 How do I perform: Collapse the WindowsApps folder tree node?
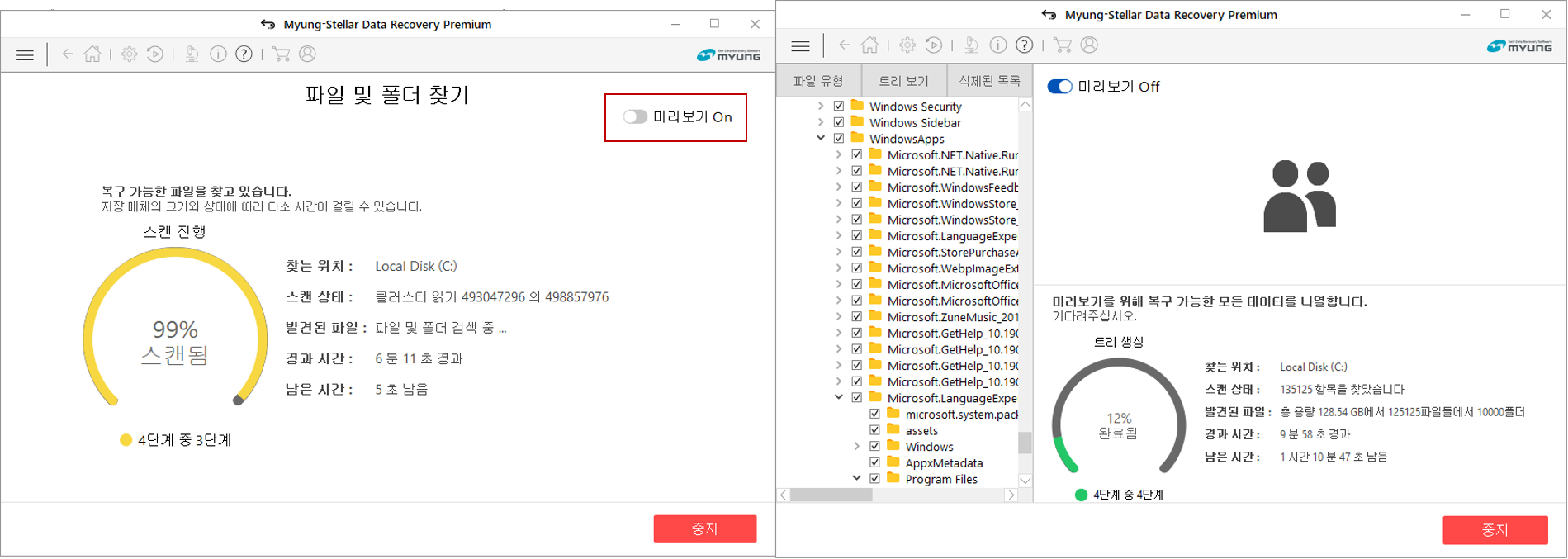click(821, 139)
